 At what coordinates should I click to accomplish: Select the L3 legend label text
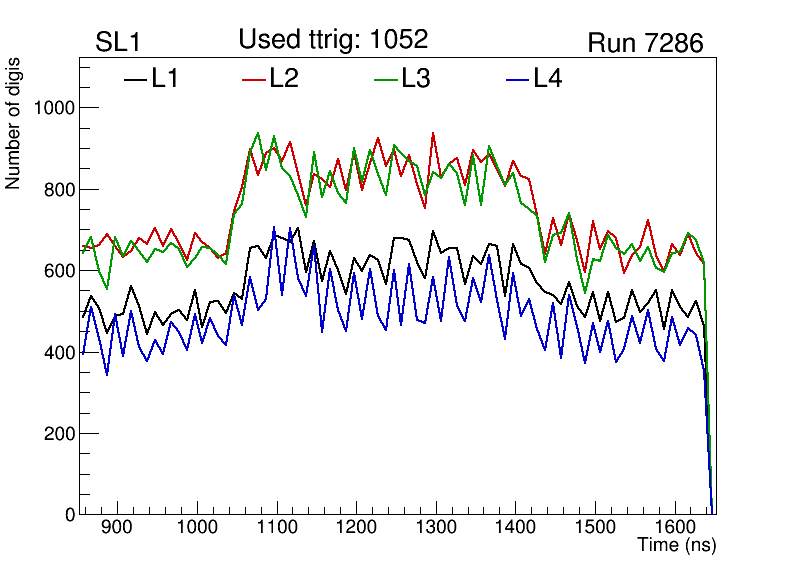point(416,79)
